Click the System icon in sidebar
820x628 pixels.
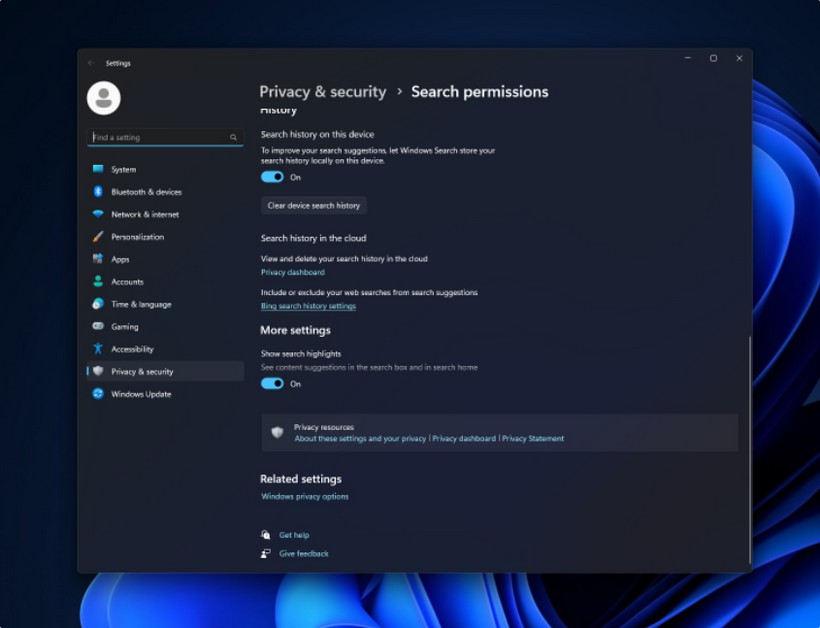coord(98,169)
